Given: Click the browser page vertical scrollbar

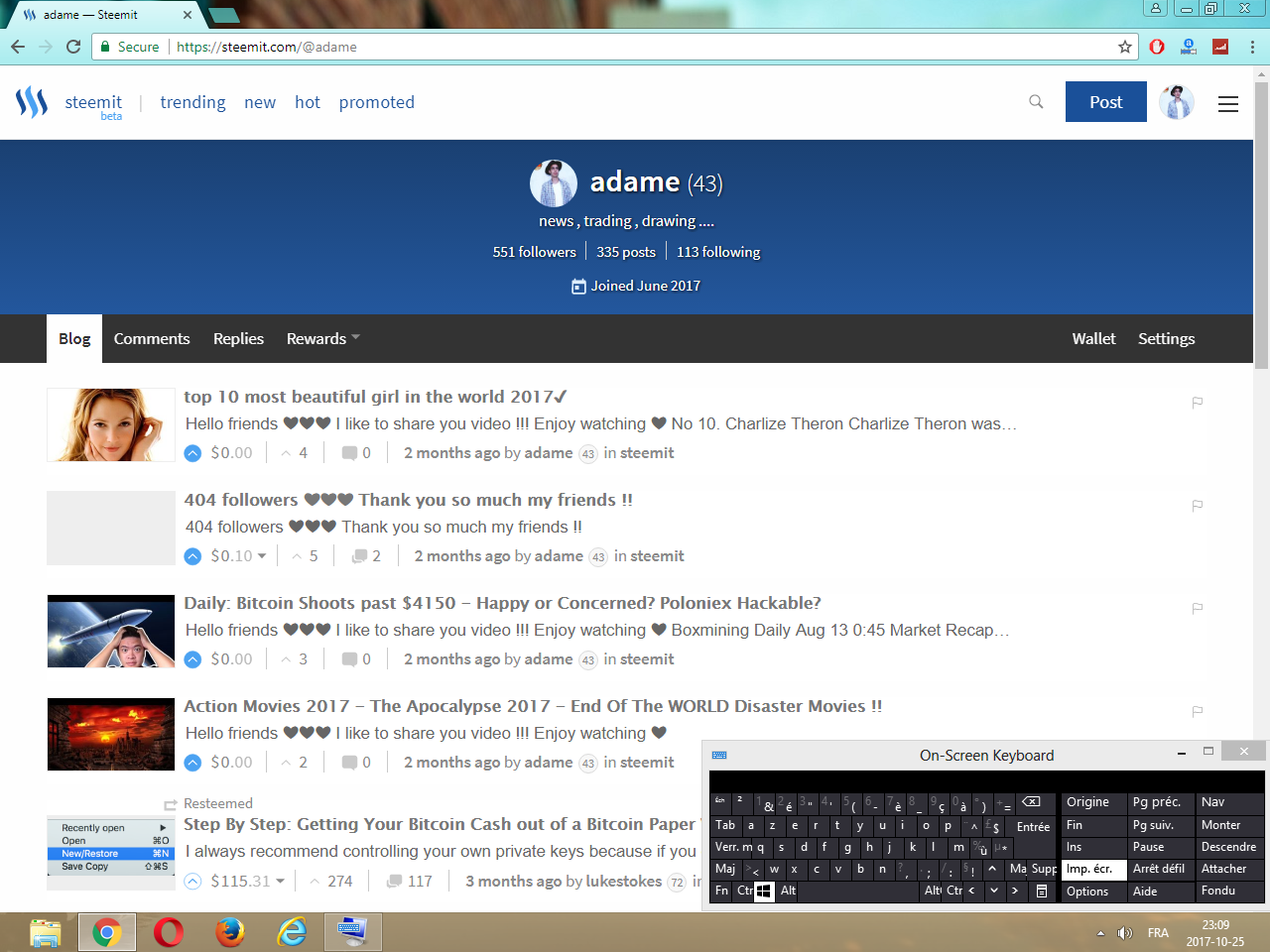Looking at the screenshot, I should point(1262,226).
